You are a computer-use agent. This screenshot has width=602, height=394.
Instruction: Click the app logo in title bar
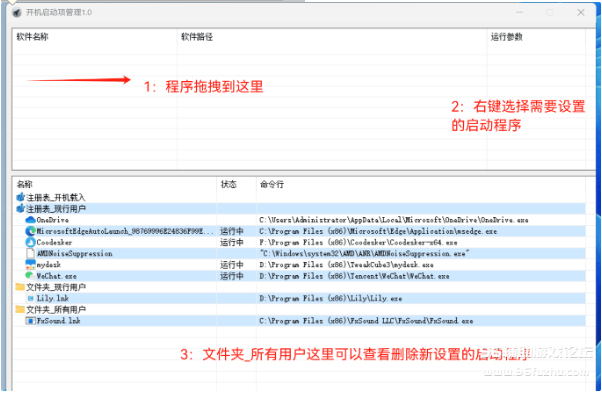tap(17, 13)
